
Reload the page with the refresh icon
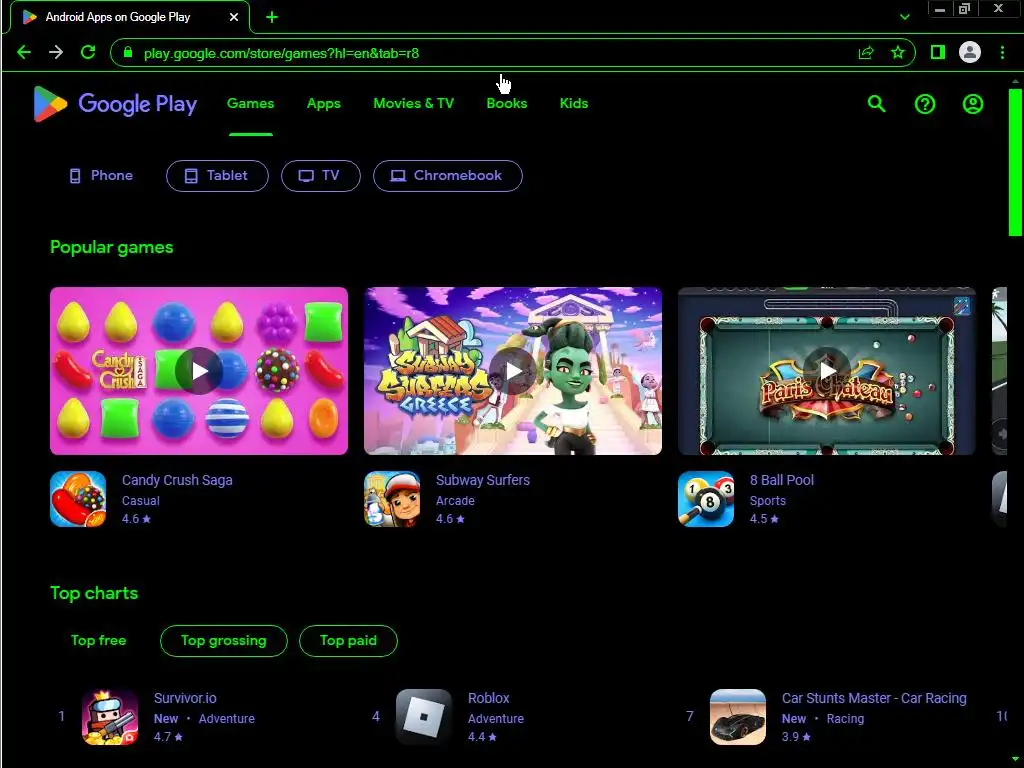point(88,52)
